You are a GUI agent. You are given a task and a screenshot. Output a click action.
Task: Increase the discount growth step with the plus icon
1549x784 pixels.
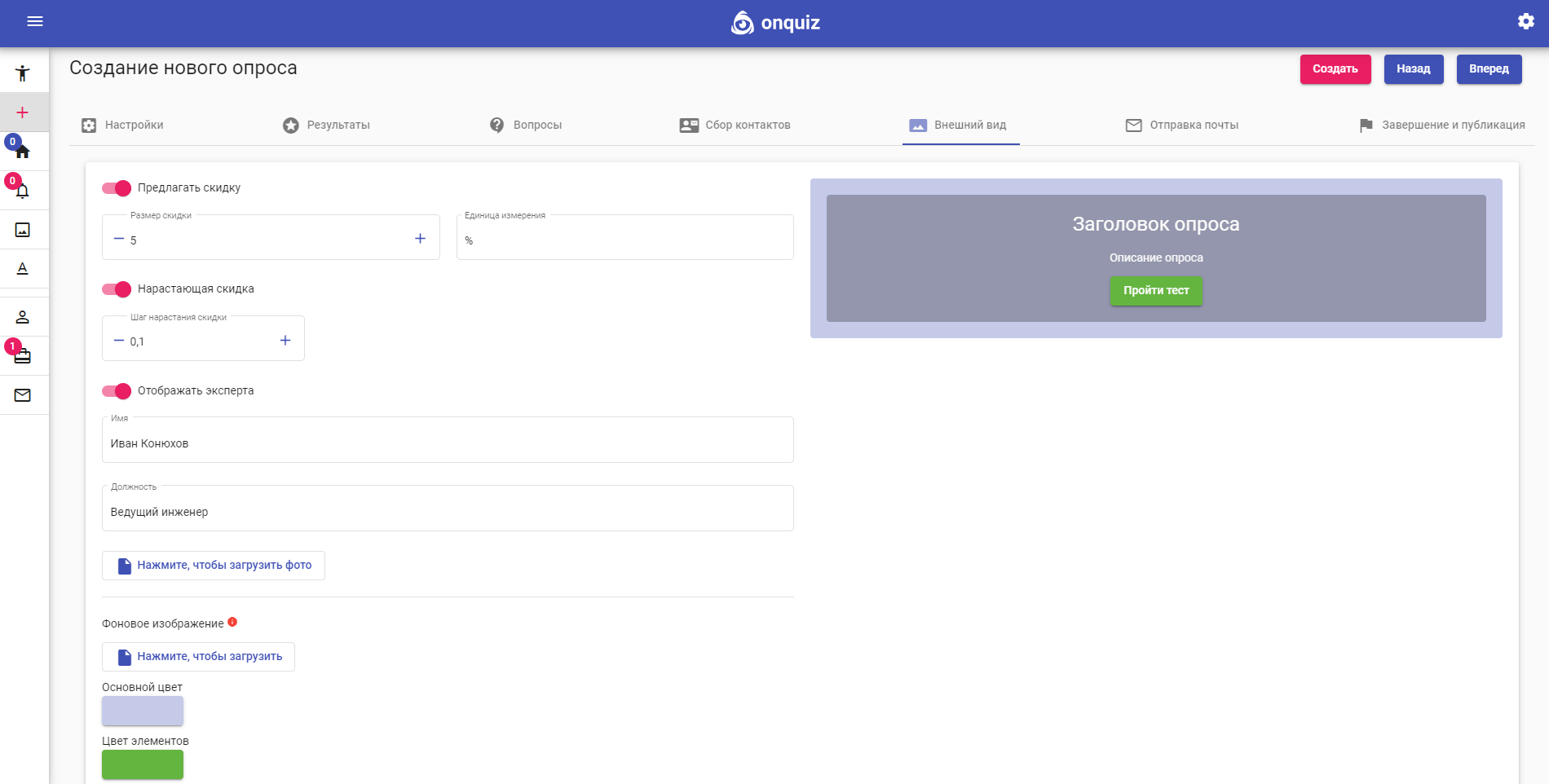[x=285, y=341]
